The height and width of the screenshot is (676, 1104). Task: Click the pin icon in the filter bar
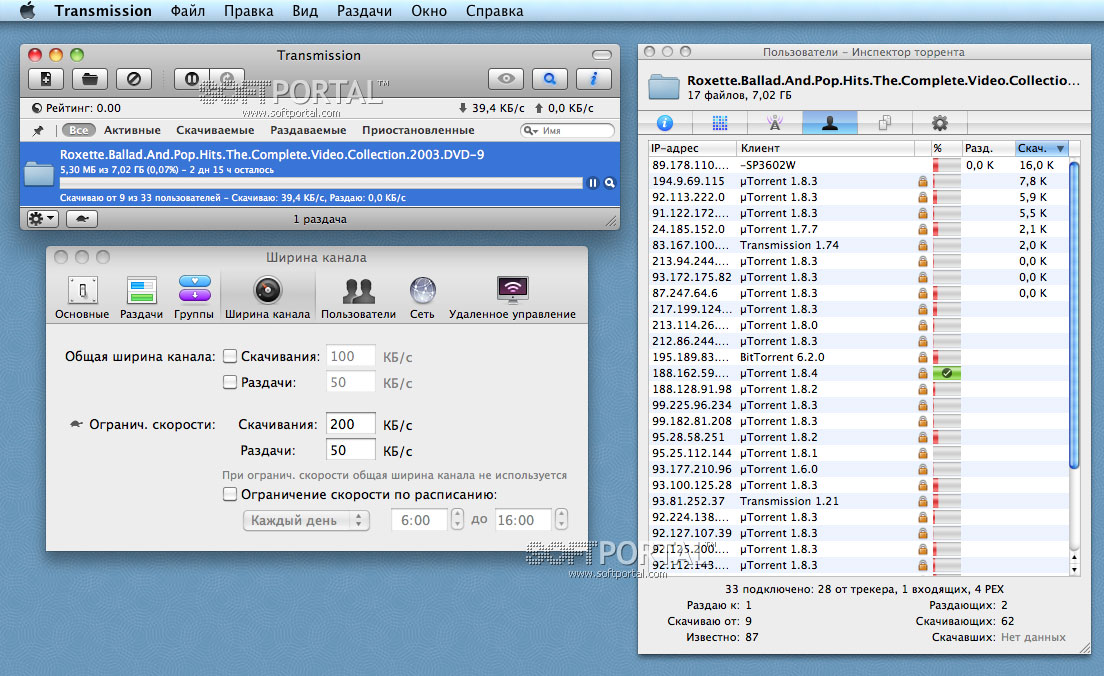pyautogui.click(x=38, y=130)
